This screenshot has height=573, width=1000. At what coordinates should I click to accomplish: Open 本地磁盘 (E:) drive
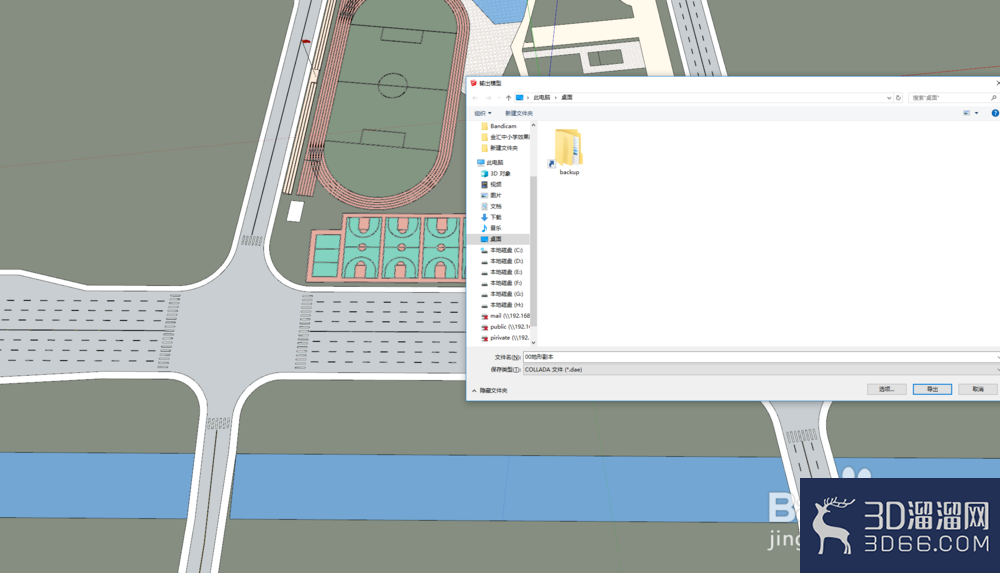point(502,272)
